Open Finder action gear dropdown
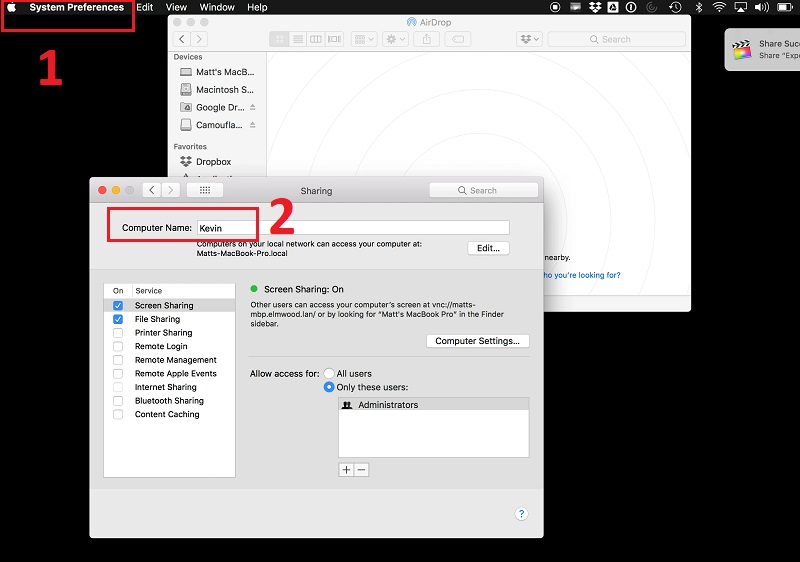800x562 pixels. [x=395, y=39]
